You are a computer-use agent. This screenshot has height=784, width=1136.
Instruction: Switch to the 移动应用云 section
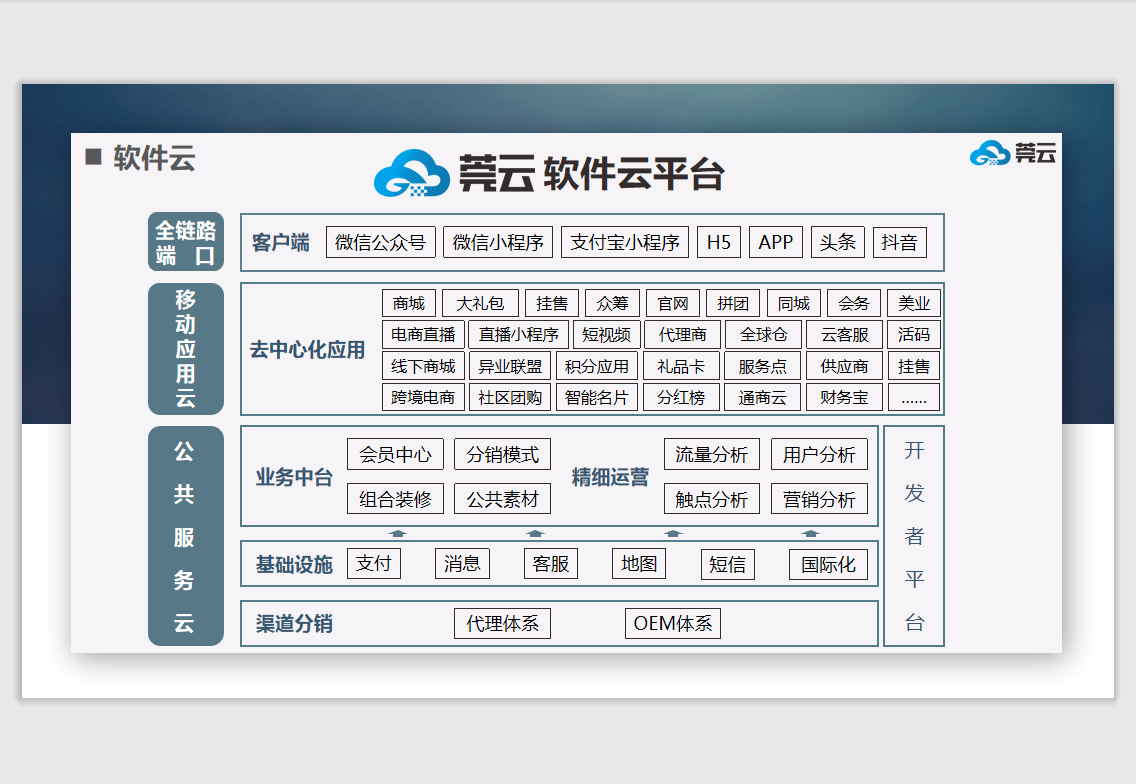[x=185, y=349]
